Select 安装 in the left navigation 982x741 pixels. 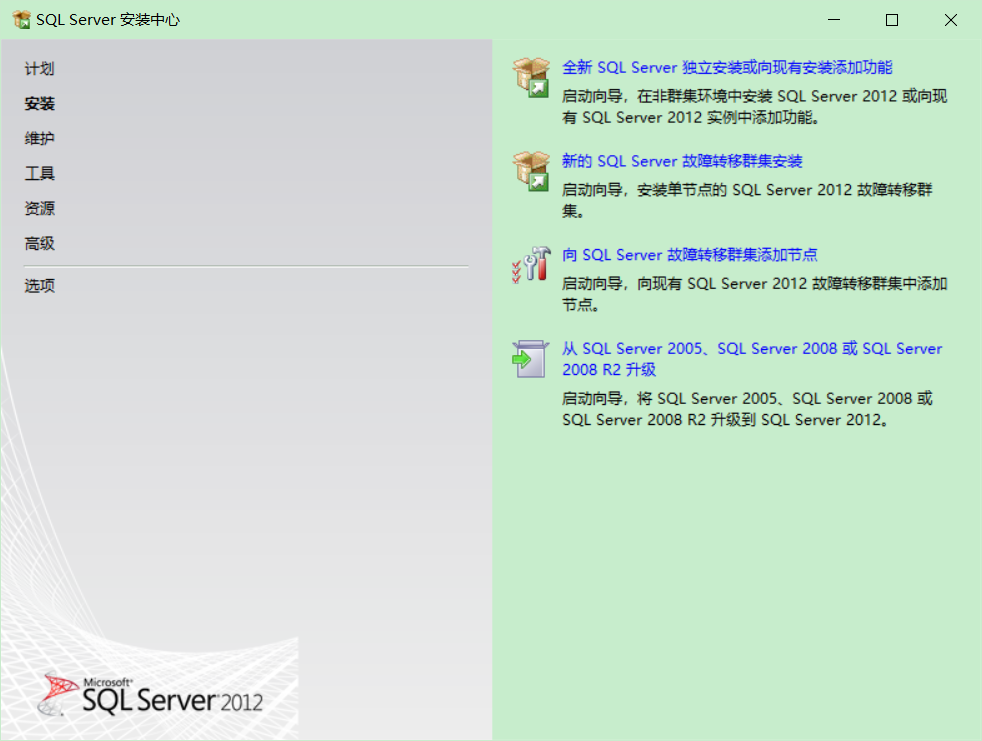(x=39, y=103)
